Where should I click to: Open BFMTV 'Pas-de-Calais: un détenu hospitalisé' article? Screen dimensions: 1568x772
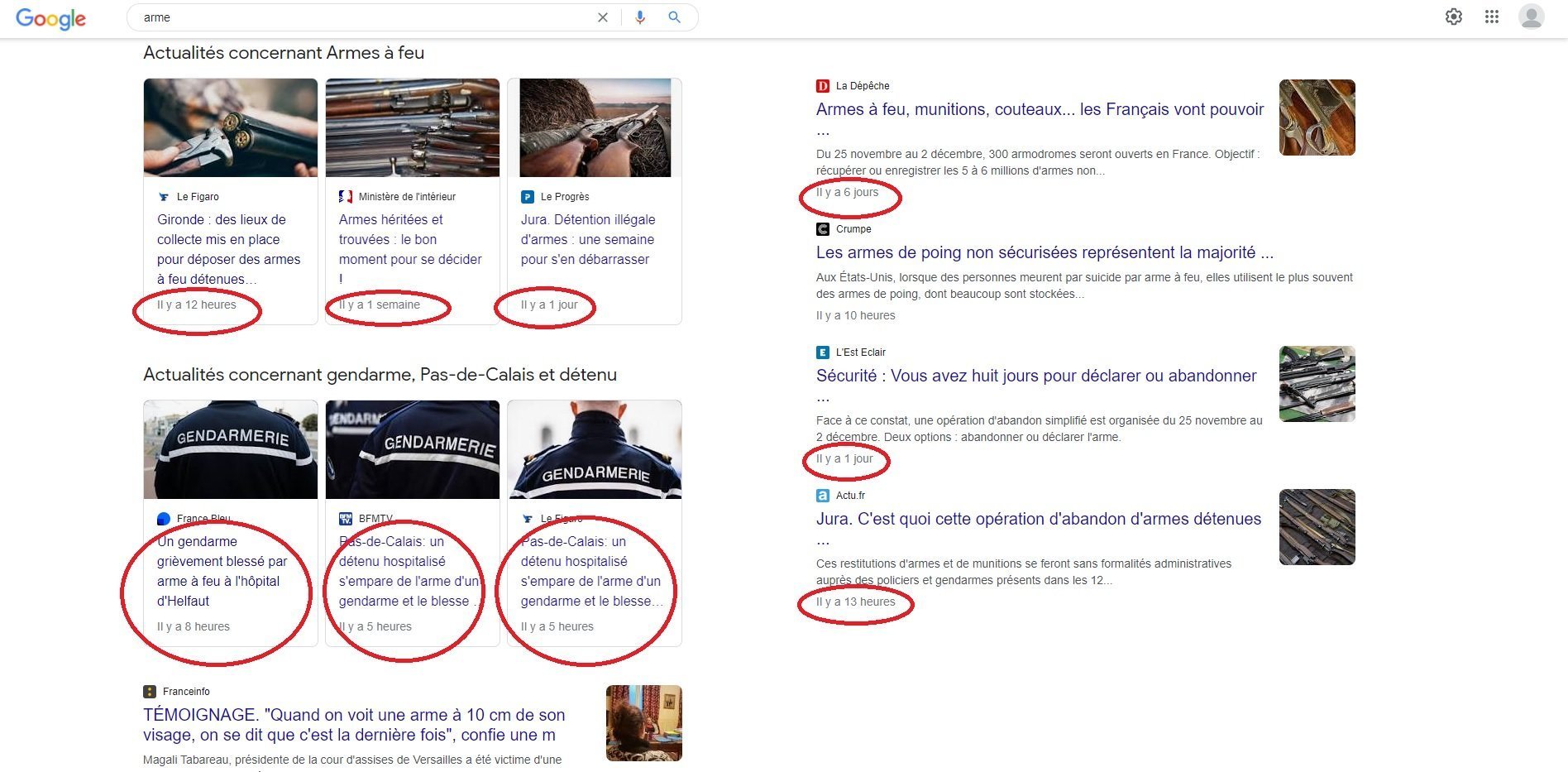pyautogui.click(x=410, y=571)
